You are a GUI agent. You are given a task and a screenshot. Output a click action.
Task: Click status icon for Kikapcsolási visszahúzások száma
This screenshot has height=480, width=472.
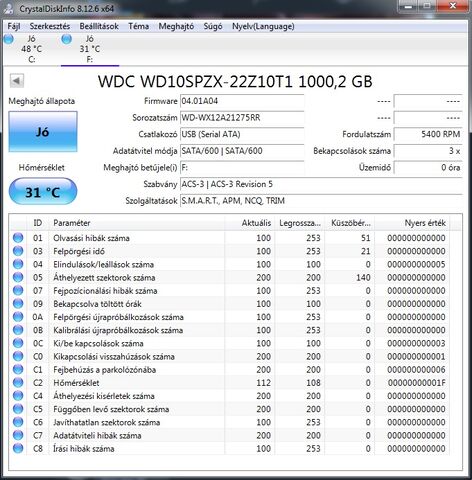tap(18, 356)
